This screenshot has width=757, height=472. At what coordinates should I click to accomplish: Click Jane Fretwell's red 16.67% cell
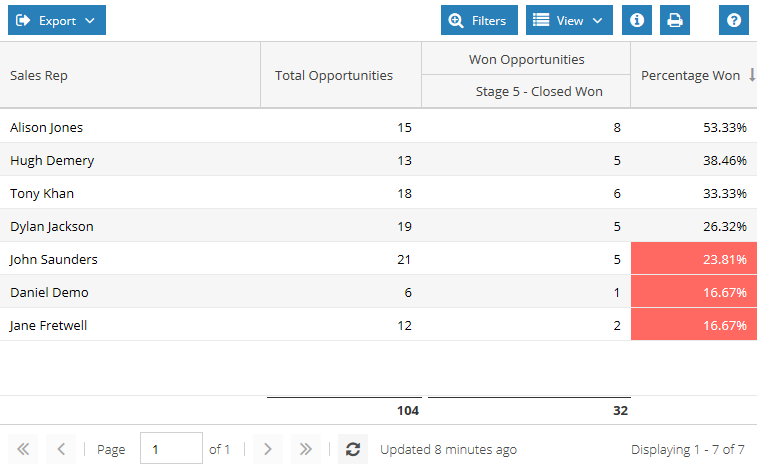(694, 325)
